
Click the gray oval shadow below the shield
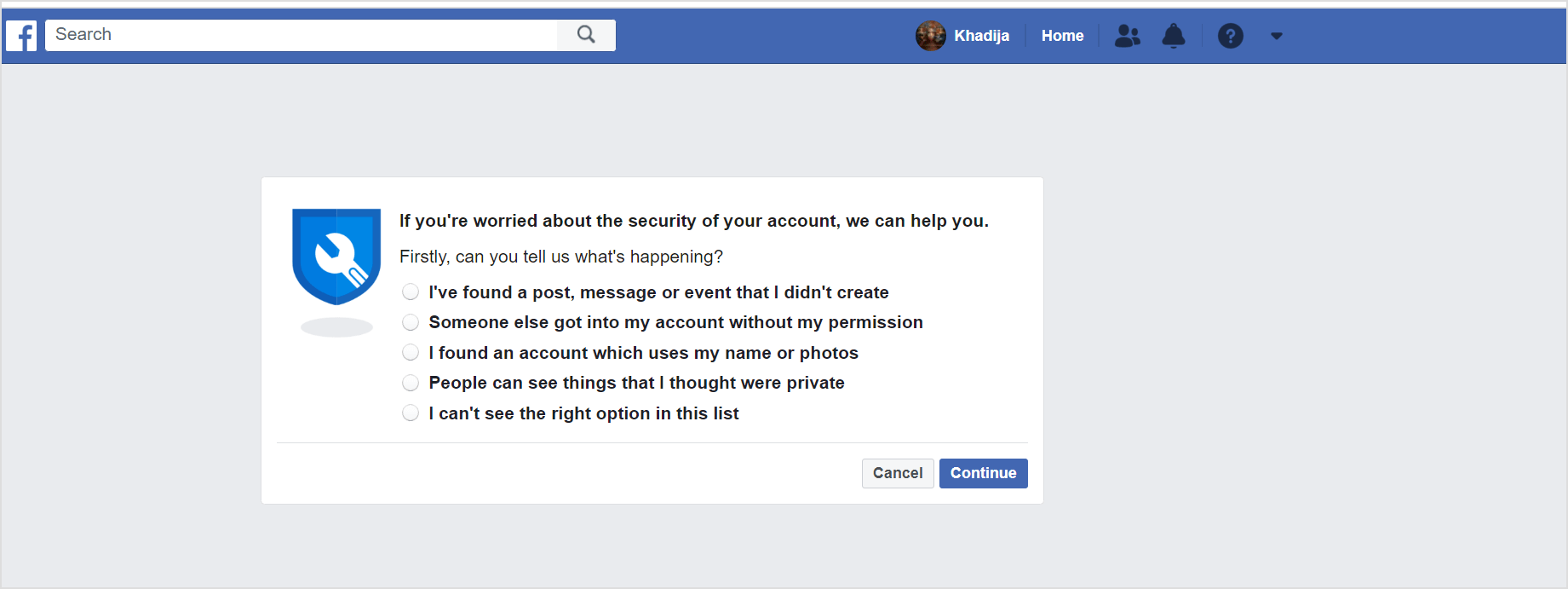pyautogui.click(x=336, y=326)
